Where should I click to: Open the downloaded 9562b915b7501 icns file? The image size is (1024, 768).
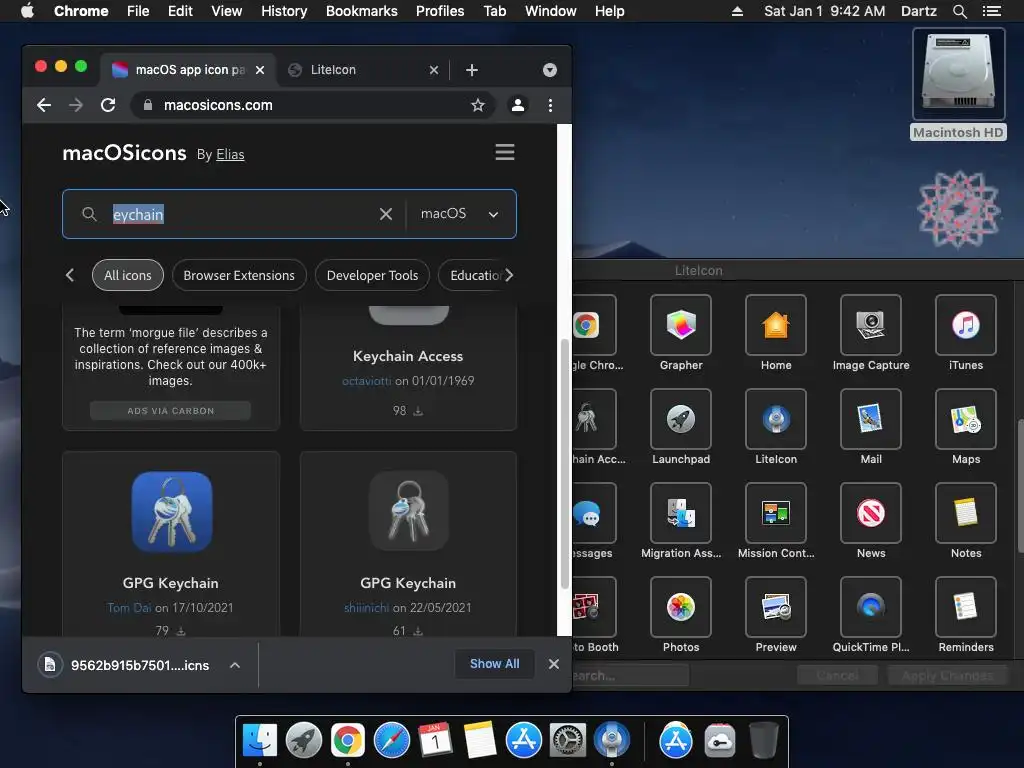(x=124, y=665)
